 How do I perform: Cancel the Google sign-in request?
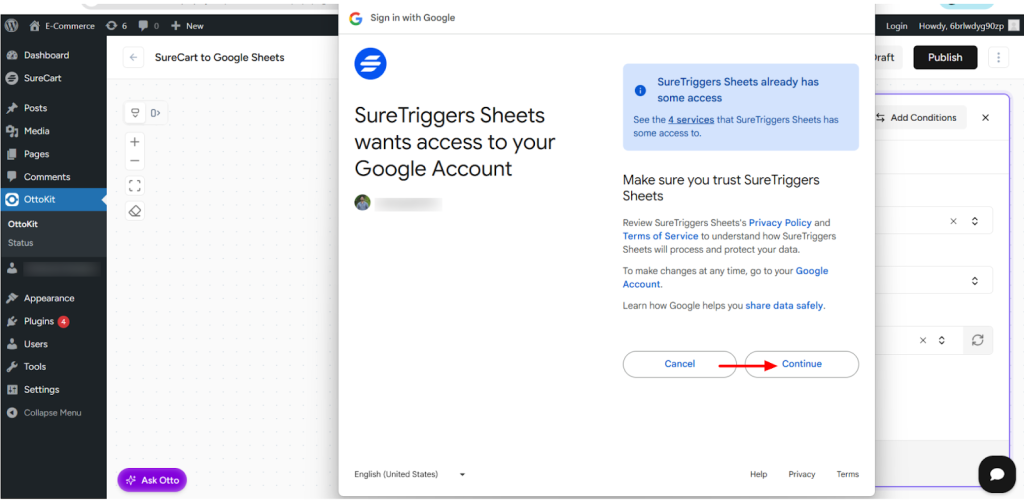click(680, 364)
